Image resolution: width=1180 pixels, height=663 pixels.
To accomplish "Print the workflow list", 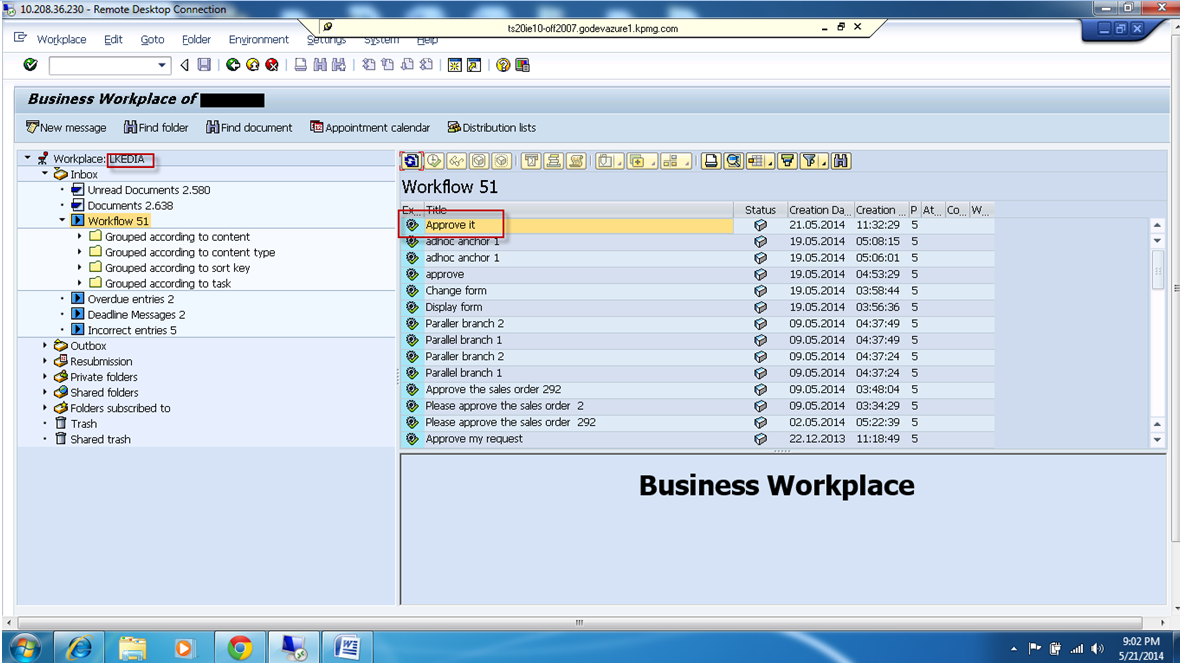I will (x=711, y=161).
